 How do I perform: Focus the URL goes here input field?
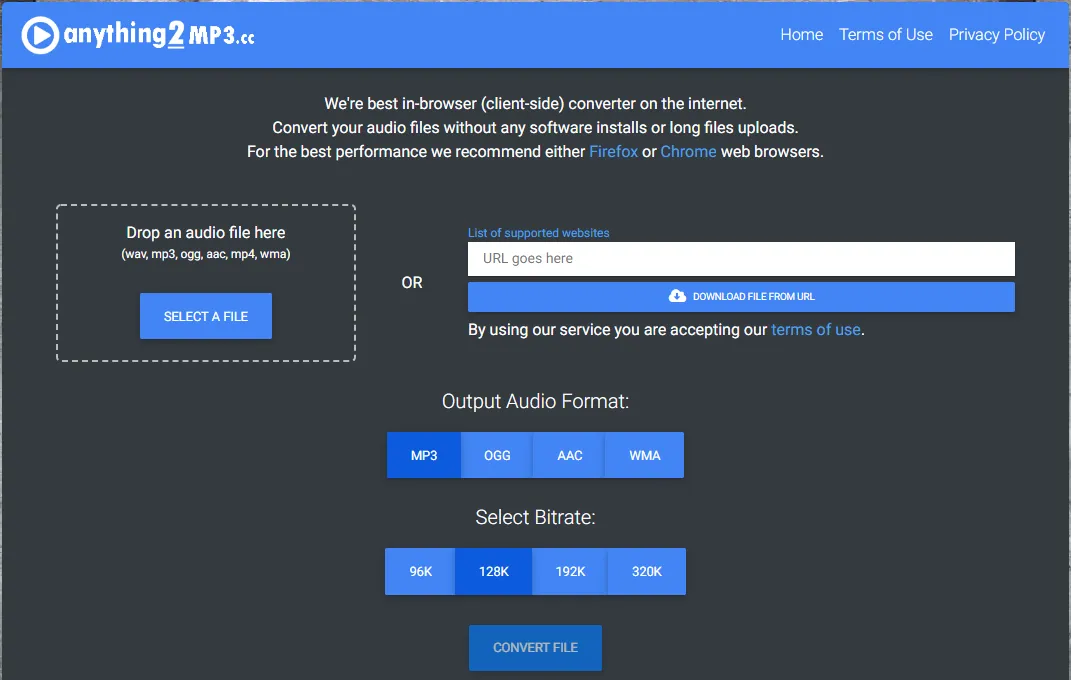(740, 259)
